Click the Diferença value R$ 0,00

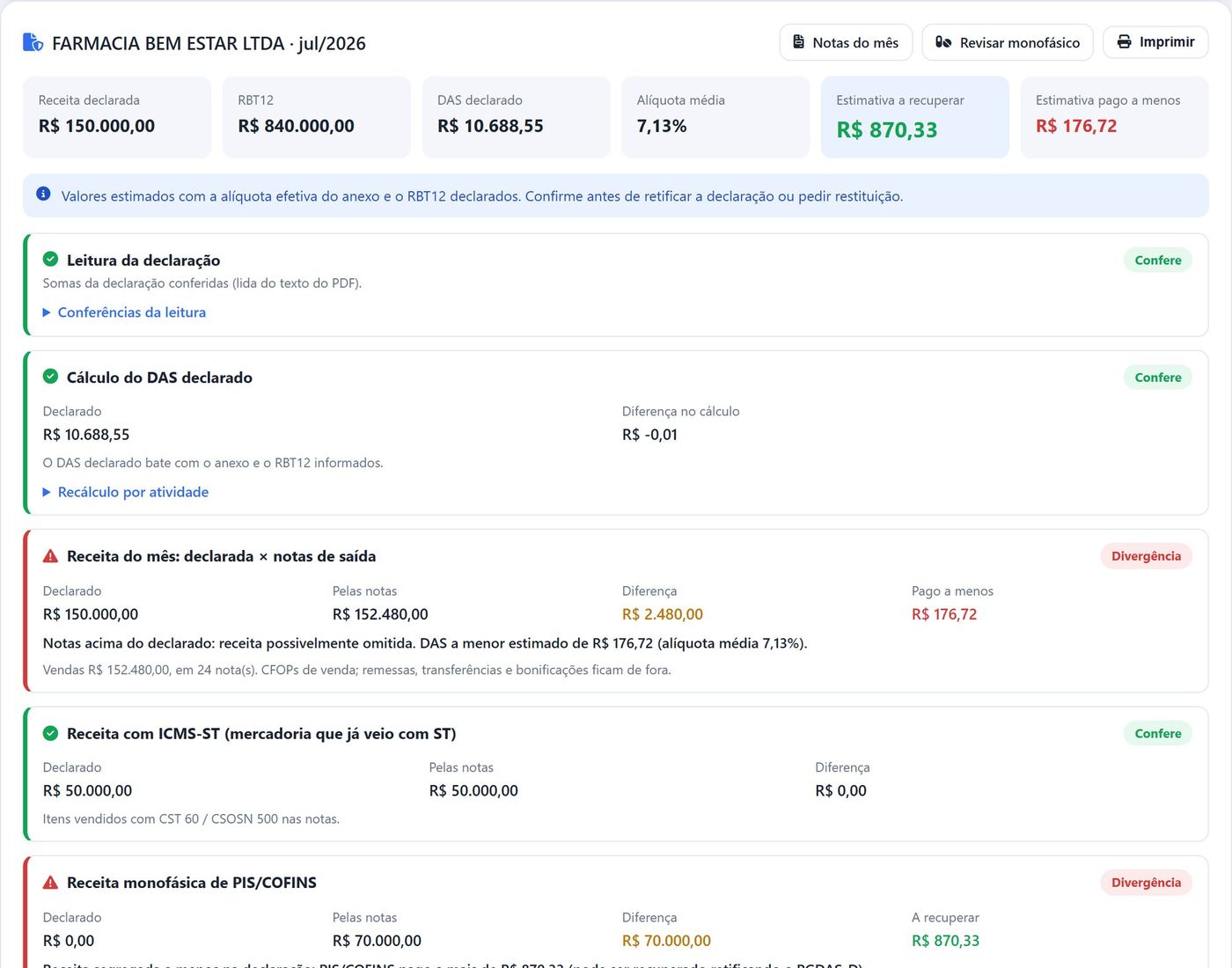pyautogui.click(x=840, y=790)
